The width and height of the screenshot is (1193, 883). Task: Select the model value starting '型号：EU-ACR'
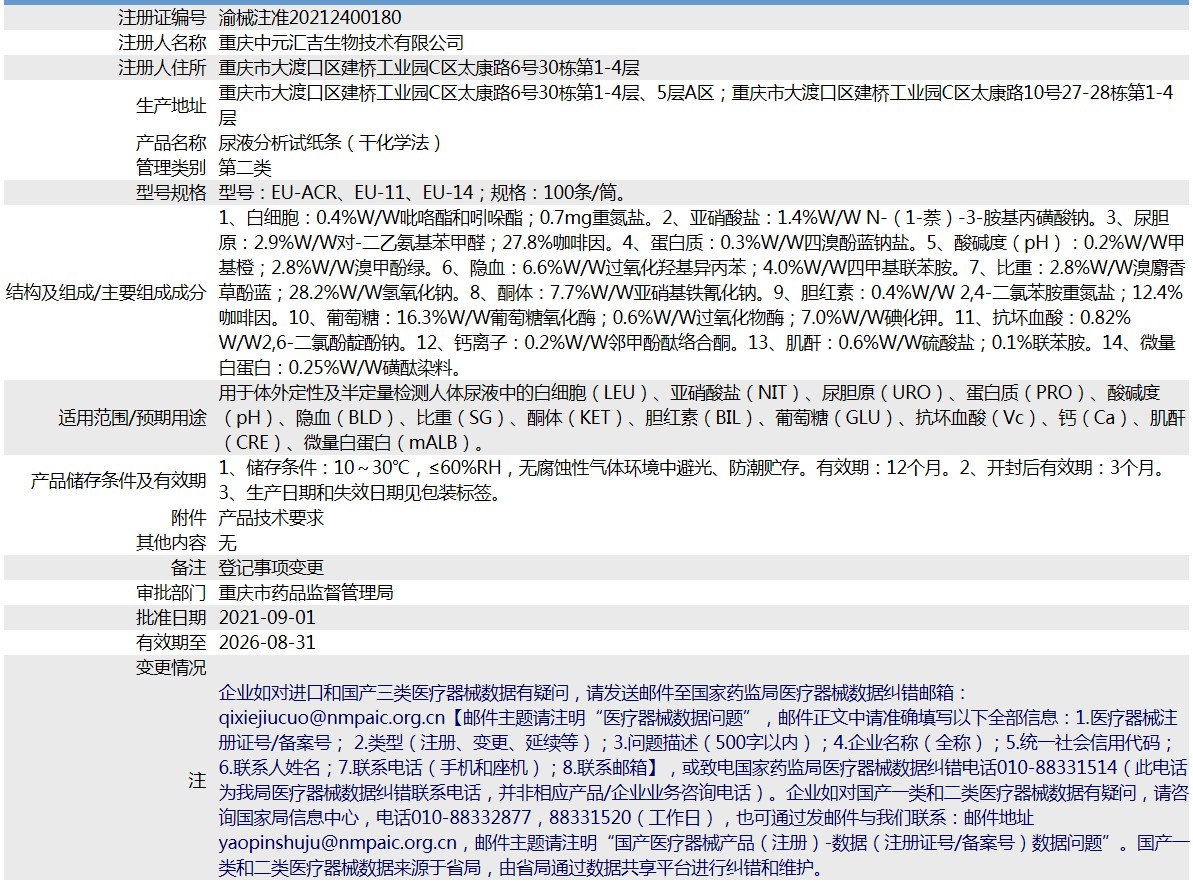click(423, 193)
